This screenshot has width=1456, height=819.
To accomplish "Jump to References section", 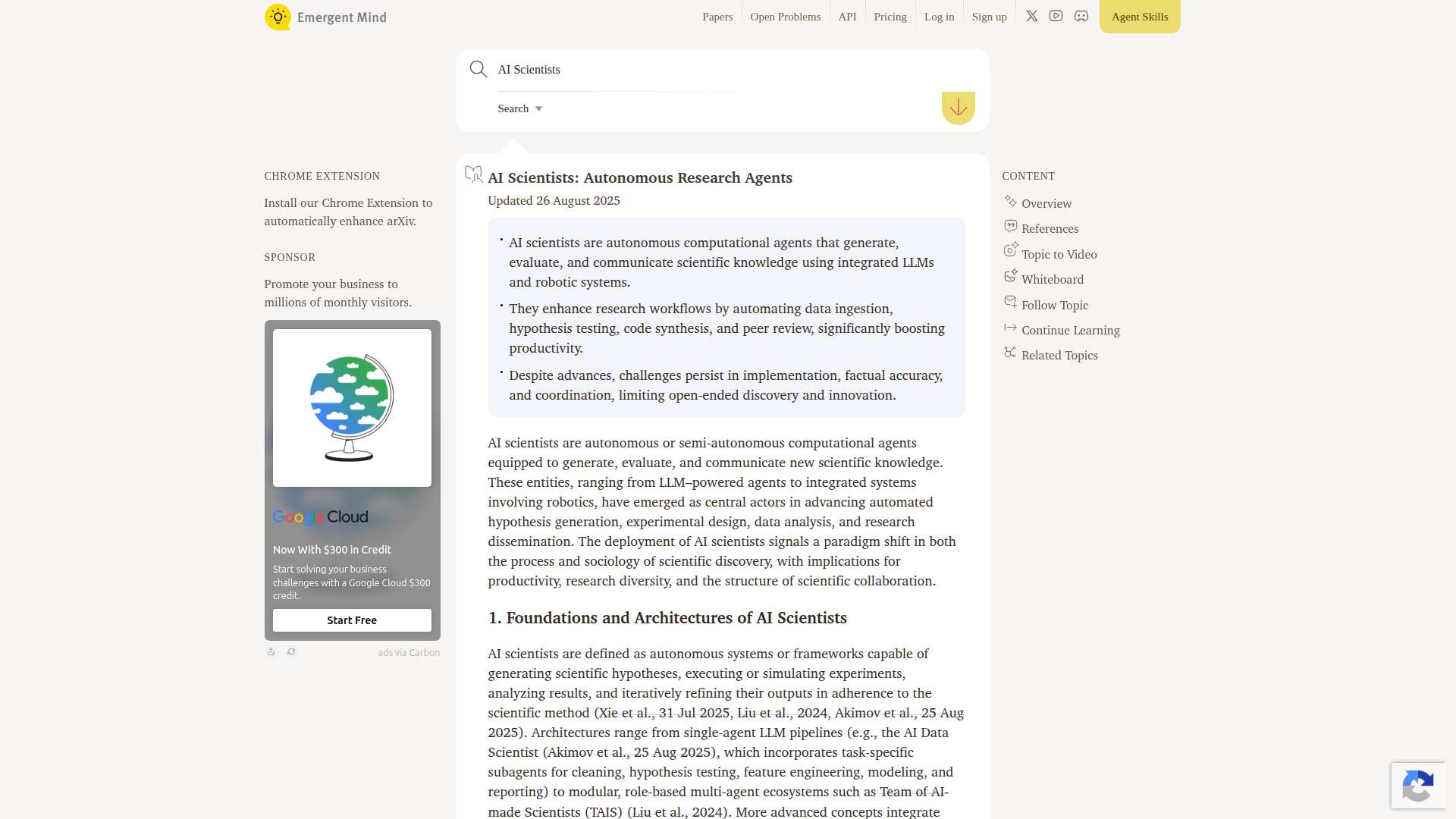I will tap(1050, 228).
